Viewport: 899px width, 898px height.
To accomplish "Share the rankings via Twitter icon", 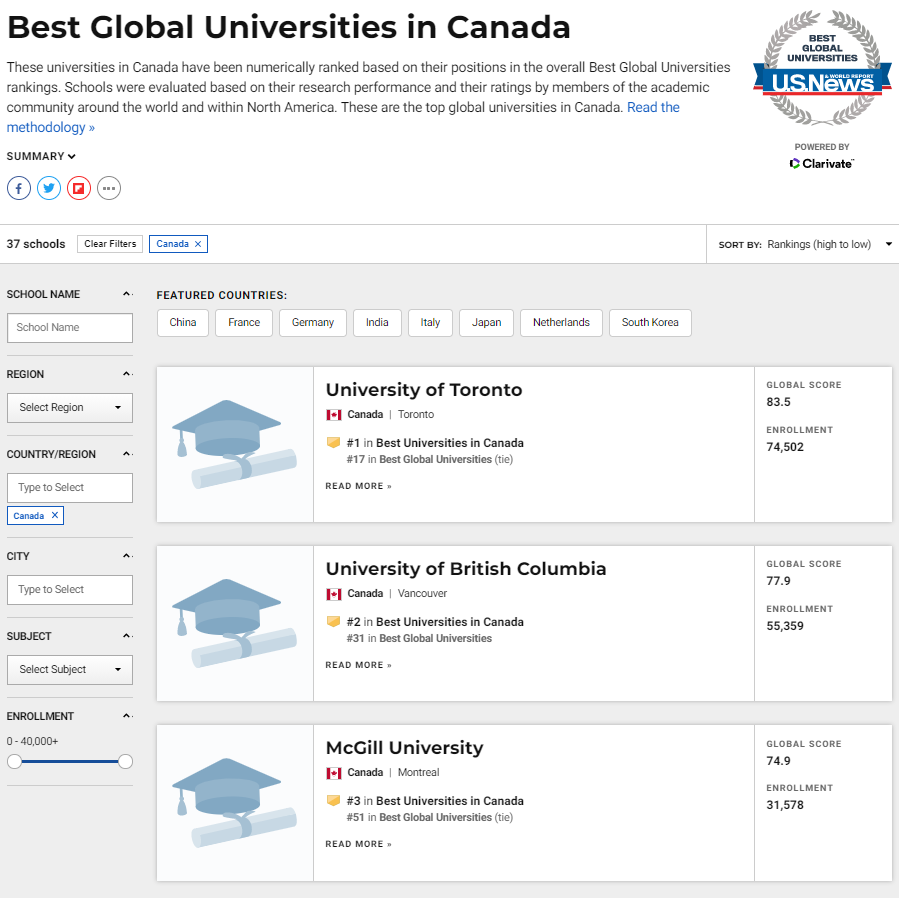I will pyautogui.click(x=49, y=188).
